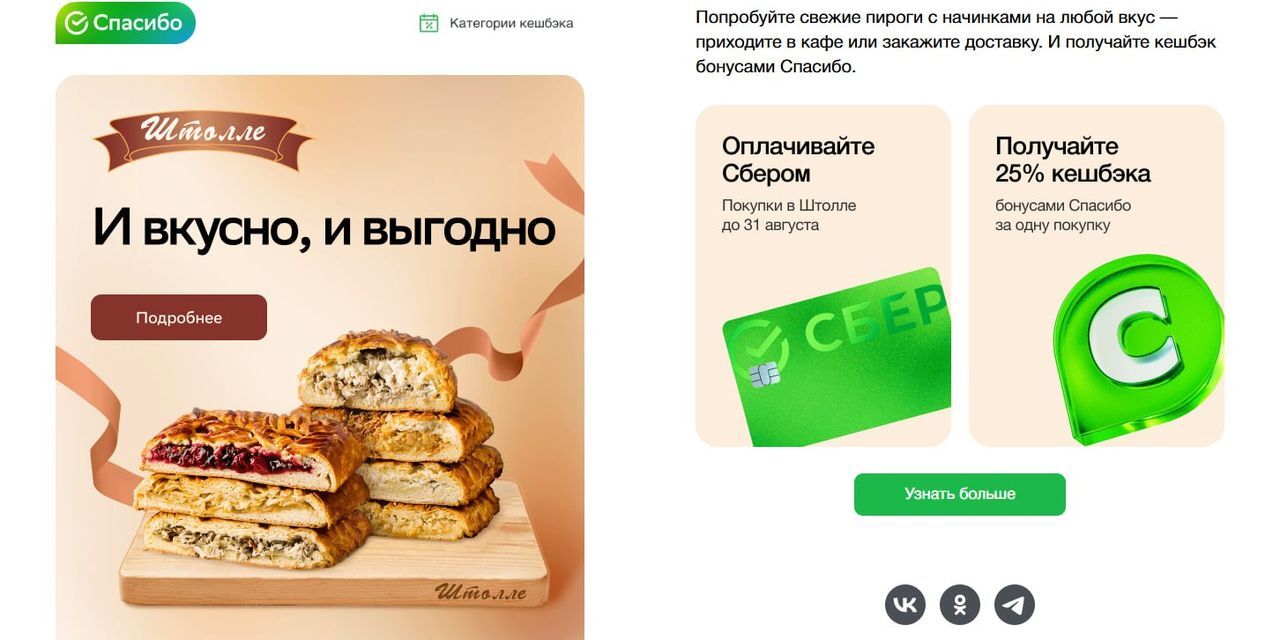Image resolution: width=1280 pixels, height=640 pixels.
Task: Open the Telegram social icon
Action: tap(1015, 605)
